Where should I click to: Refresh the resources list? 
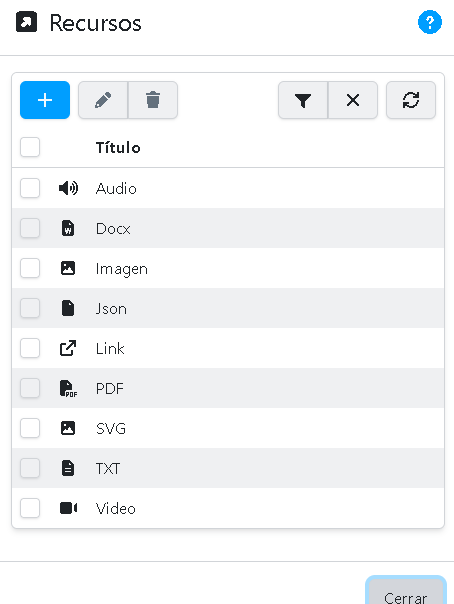(411, 100)
